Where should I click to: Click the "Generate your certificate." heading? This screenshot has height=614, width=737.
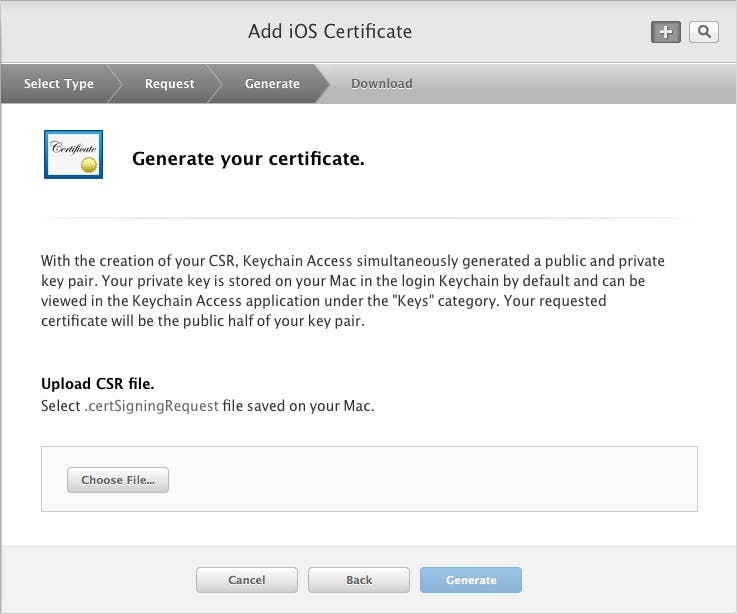coord(248,158)
